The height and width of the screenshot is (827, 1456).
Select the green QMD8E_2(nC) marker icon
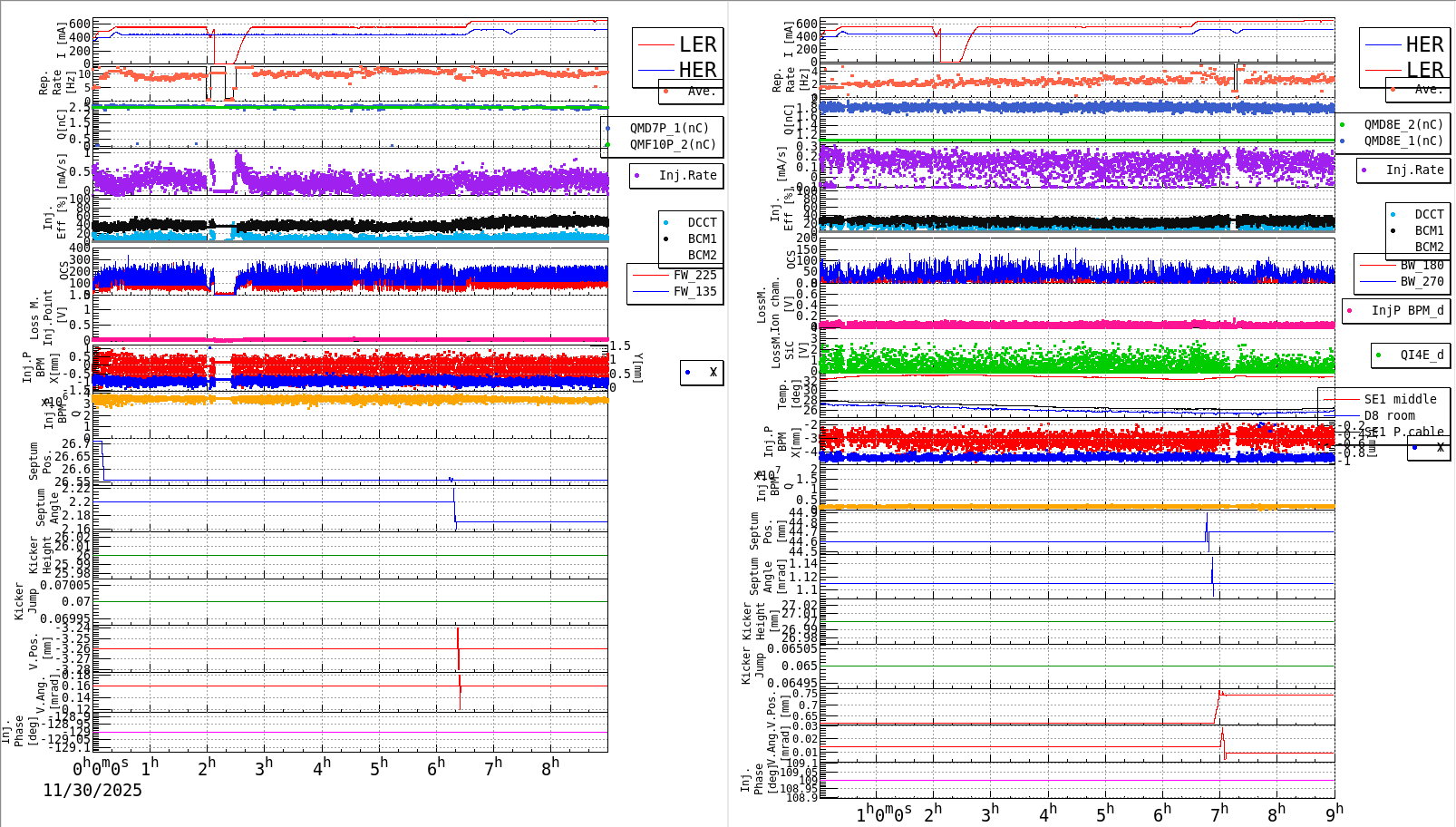point(1341,124)
